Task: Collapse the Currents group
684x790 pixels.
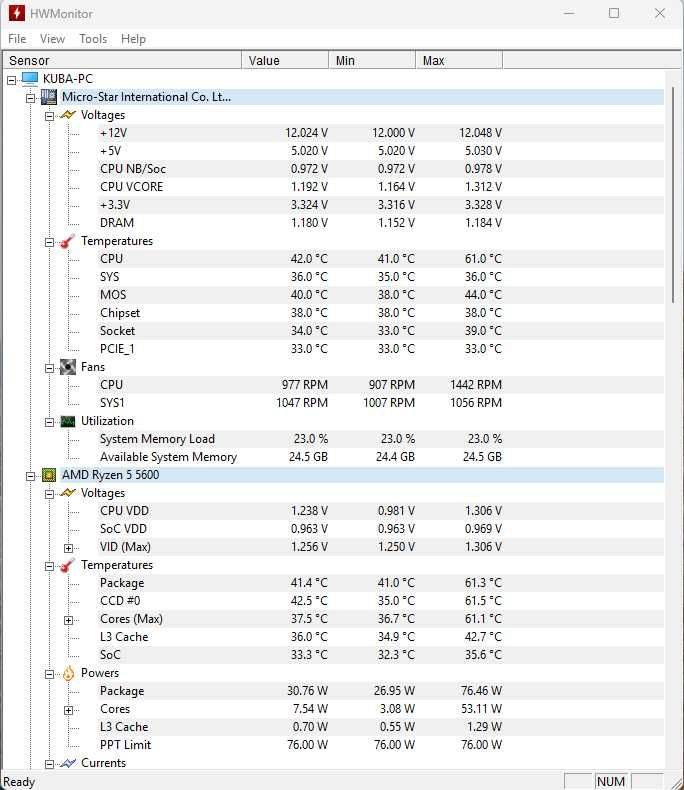Action: [x=49, y=764]
